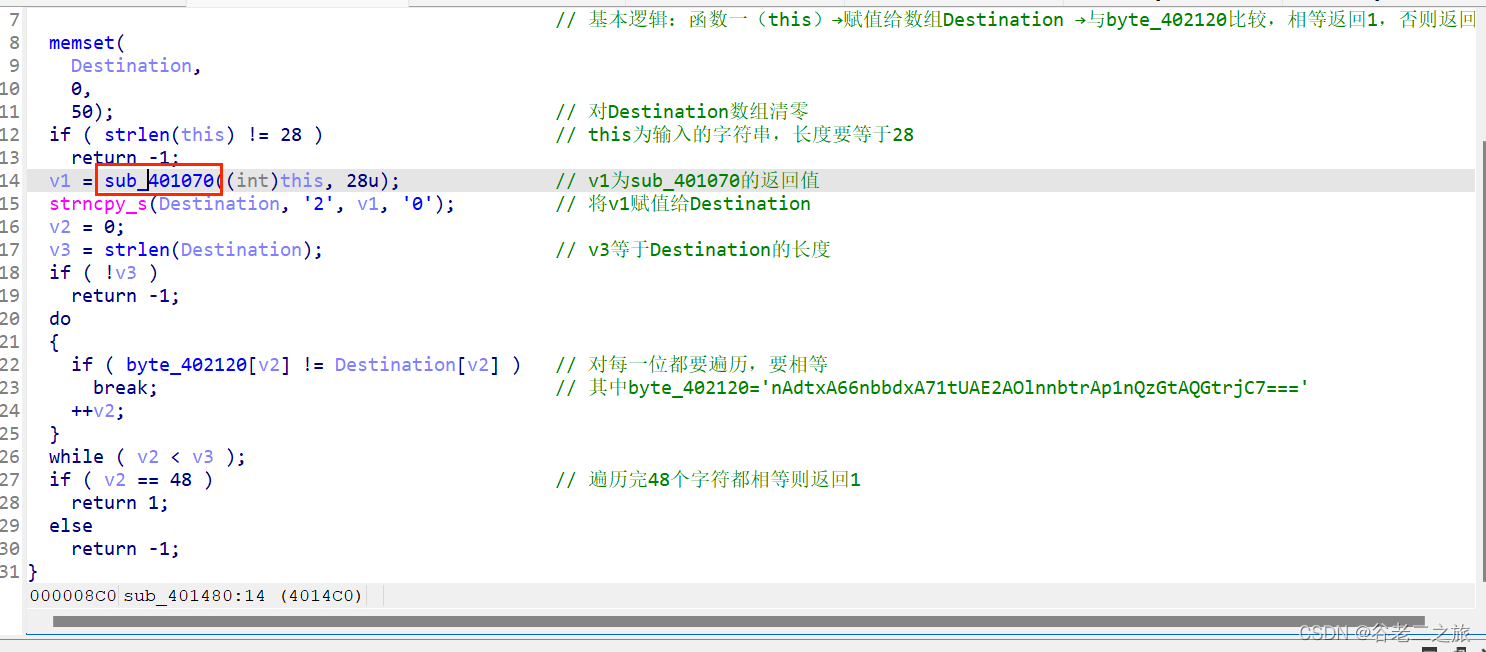Select the byte_402120 array reference on line 22
Viewport: 1486px width, 652px height.
click(x=186, y=364)
